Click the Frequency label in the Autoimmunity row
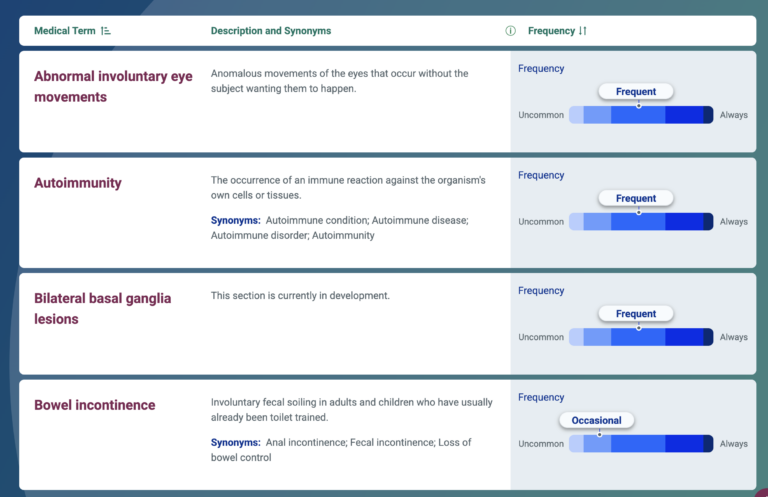Screen dimensions: 768x497 [541, 175]
